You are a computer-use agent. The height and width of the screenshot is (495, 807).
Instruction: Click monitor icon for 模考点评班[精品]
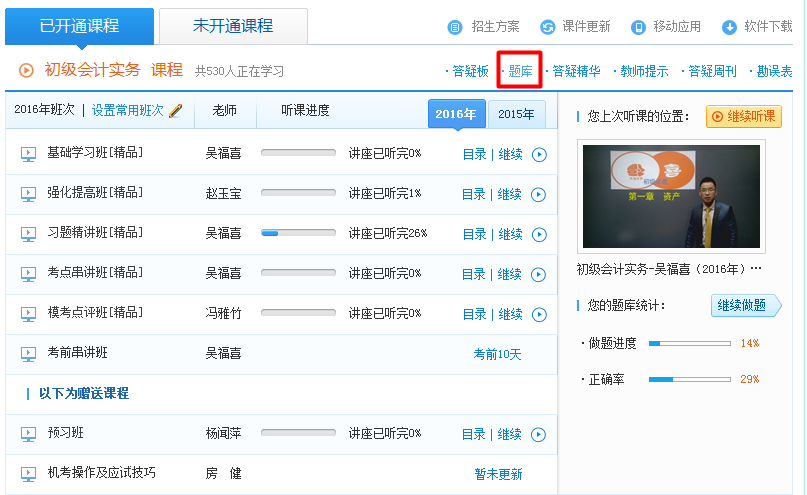pyautogui.click(x=28, y=314)
